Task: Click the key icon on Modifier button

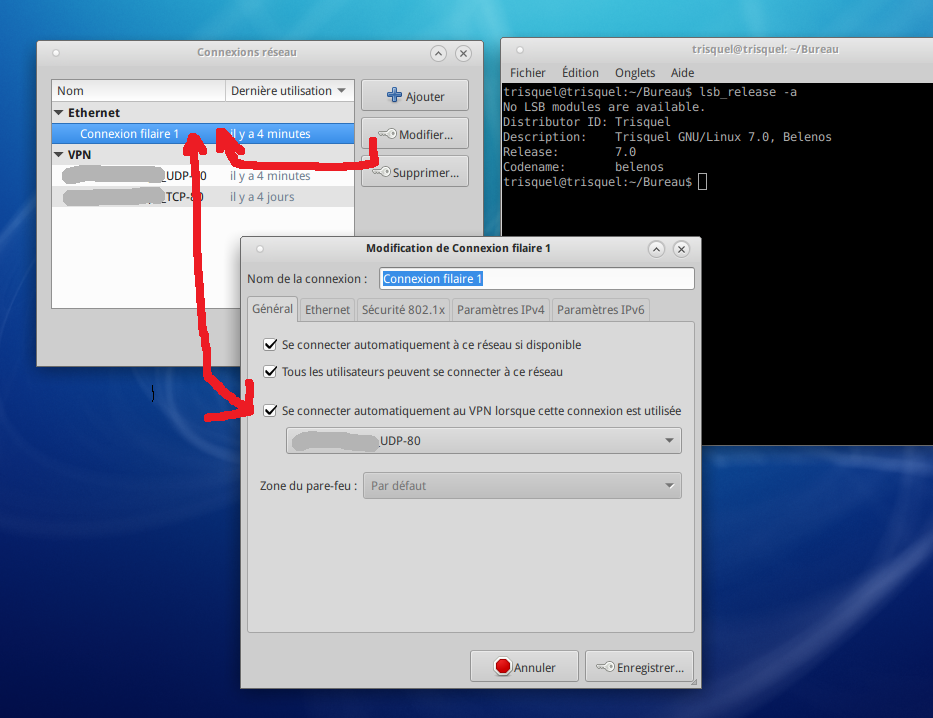Action: tap(387, 134)
